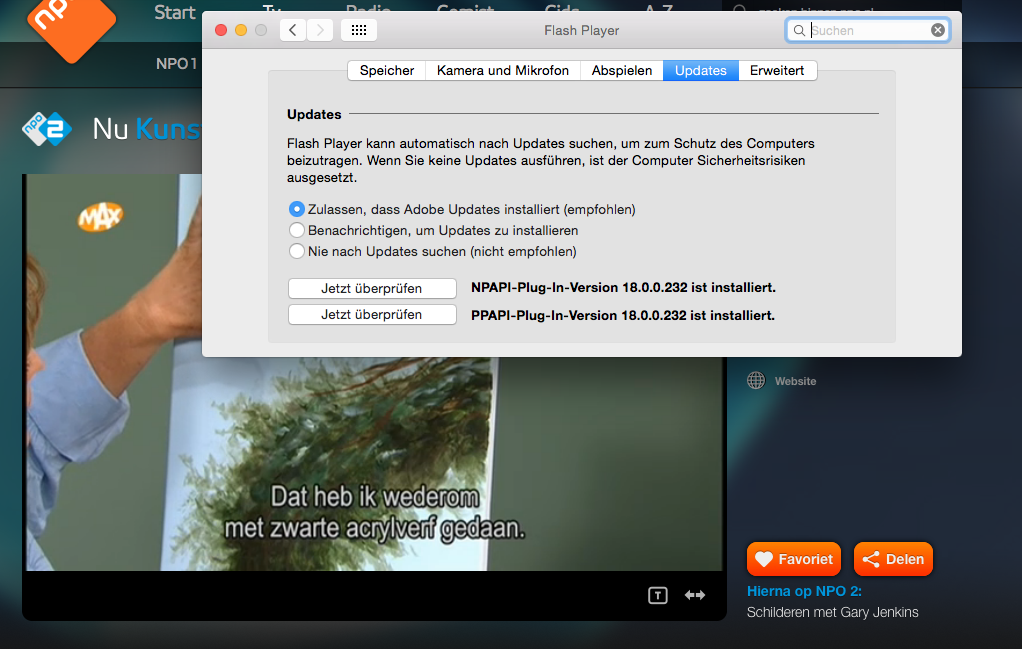The image size is (1022, 649).
Task: Open the Erweitert tab
Action: coord(777,70)
